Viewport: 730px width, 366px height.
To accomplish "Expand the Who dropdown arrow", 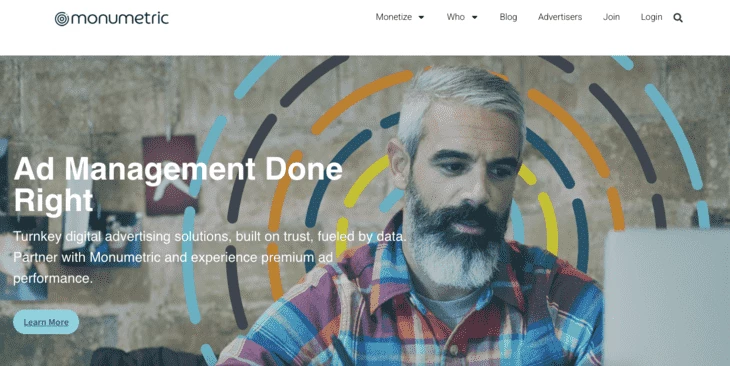I will 475,17.
